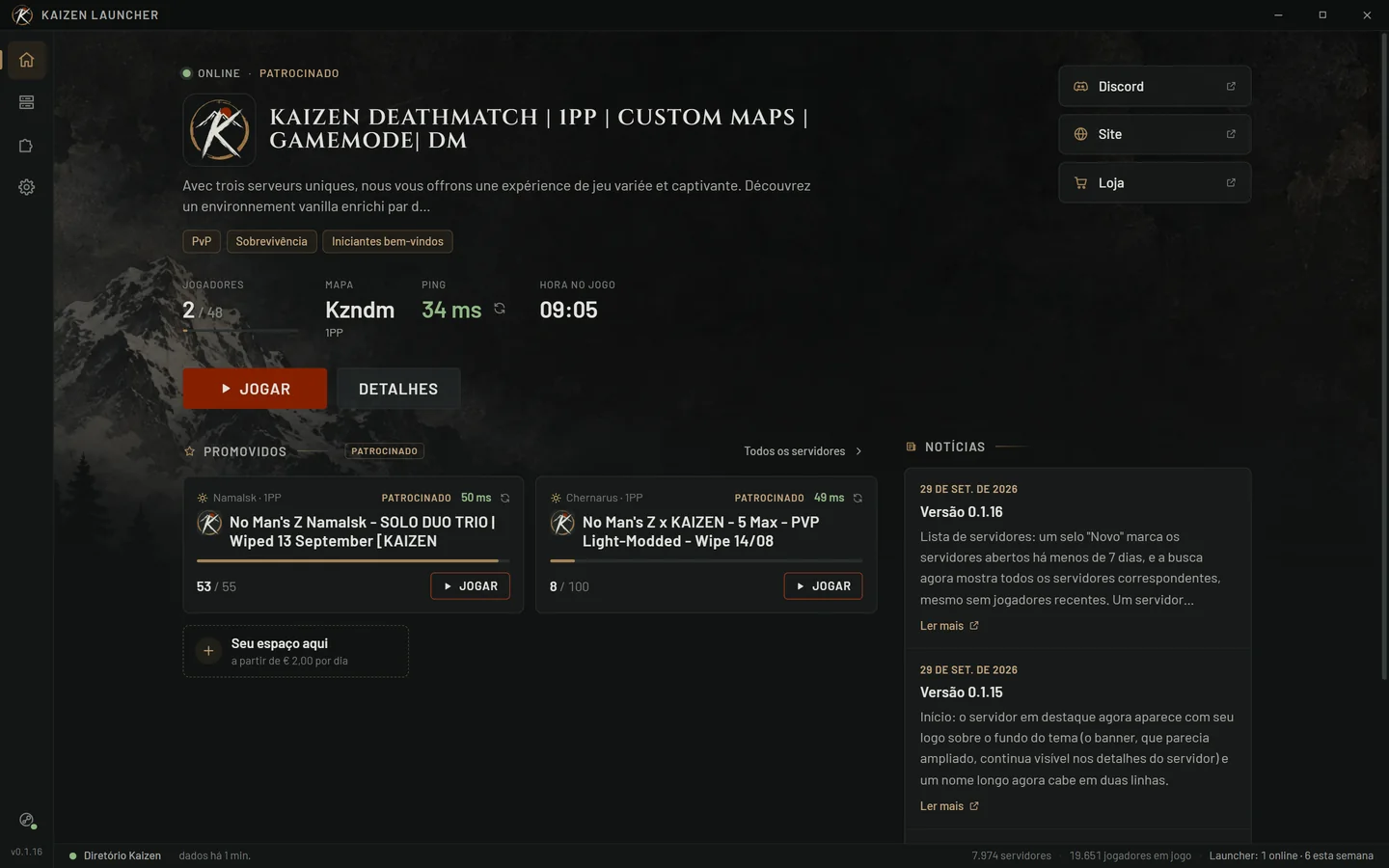Refresh ping on the Namalsk server card
The image size is (1389, 868).
[x=504, y=498]
